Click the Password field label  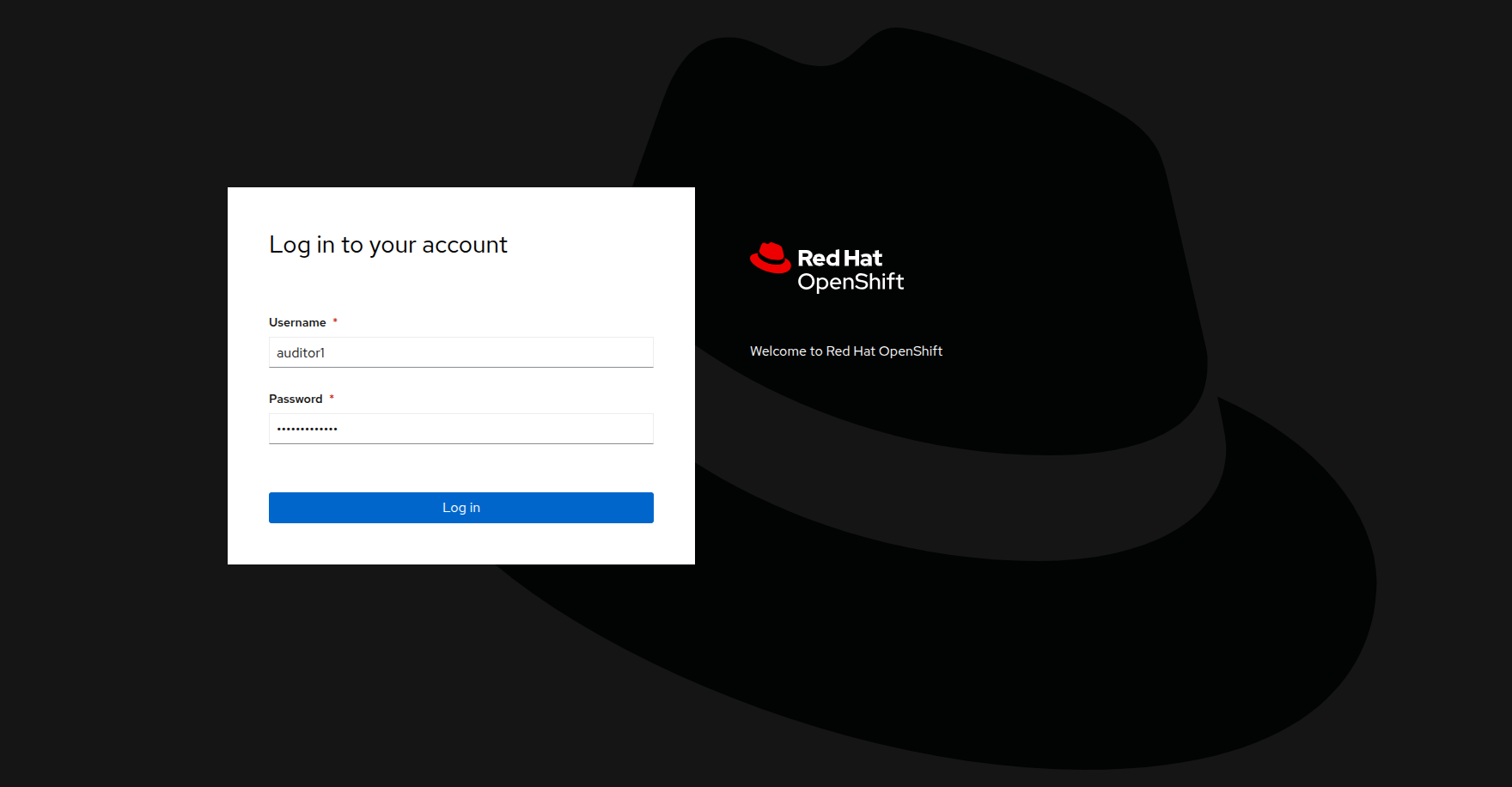click(x=296, y=399)
